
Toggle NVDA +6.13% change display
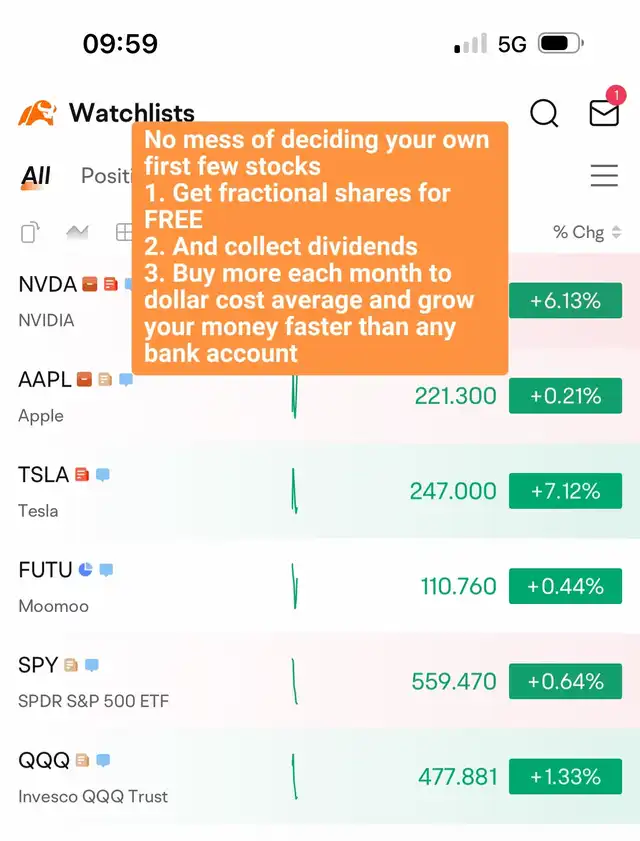pyautogui.click(x=565, y=300)
